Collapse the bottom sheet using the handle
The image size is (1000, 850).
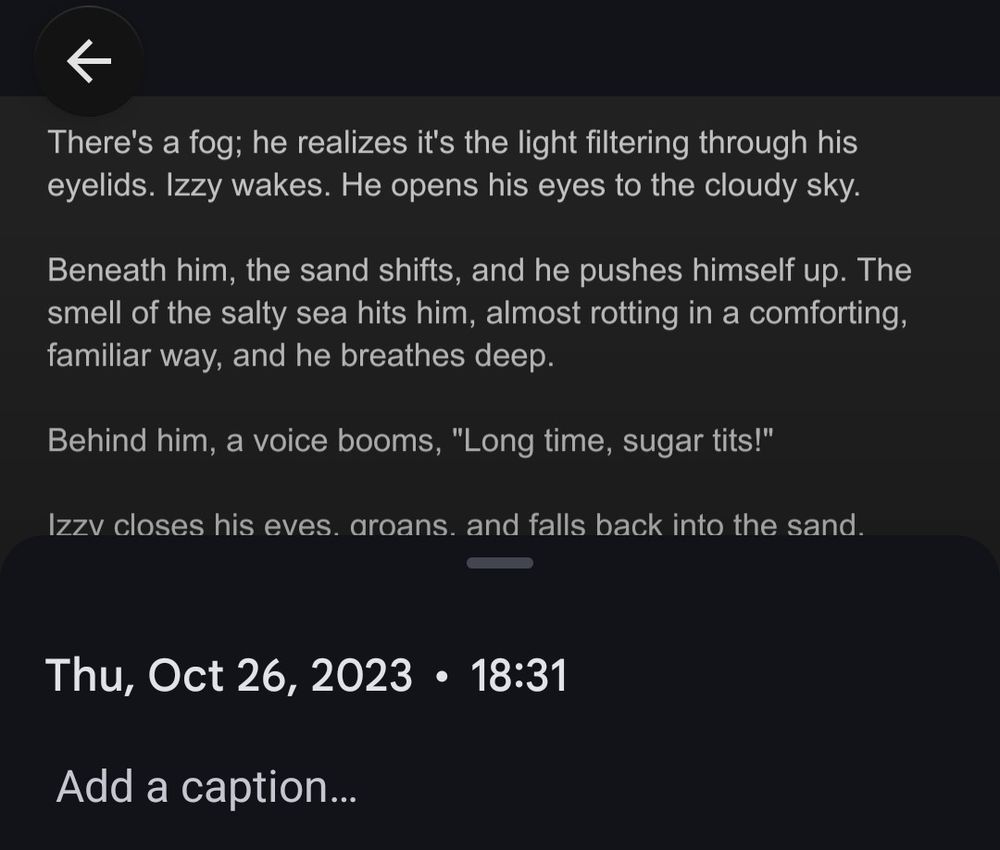pyautogui.click(x=500, y=563)
